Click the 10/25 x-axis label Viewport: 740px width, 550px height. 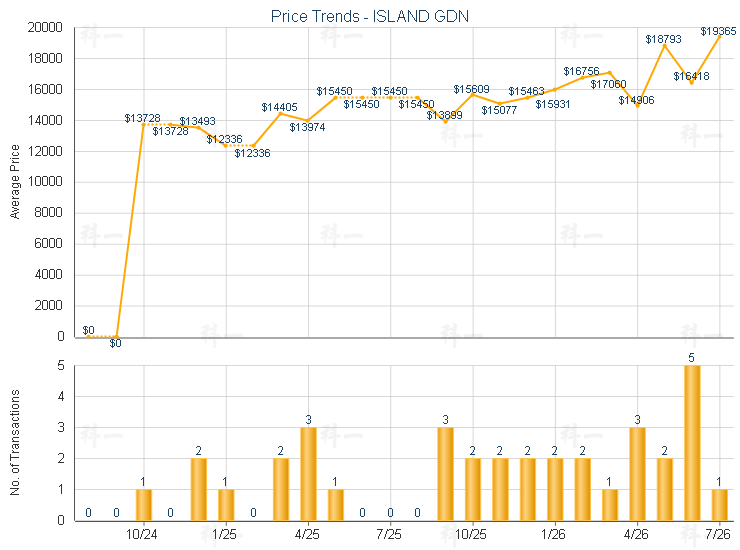(471, 534)
